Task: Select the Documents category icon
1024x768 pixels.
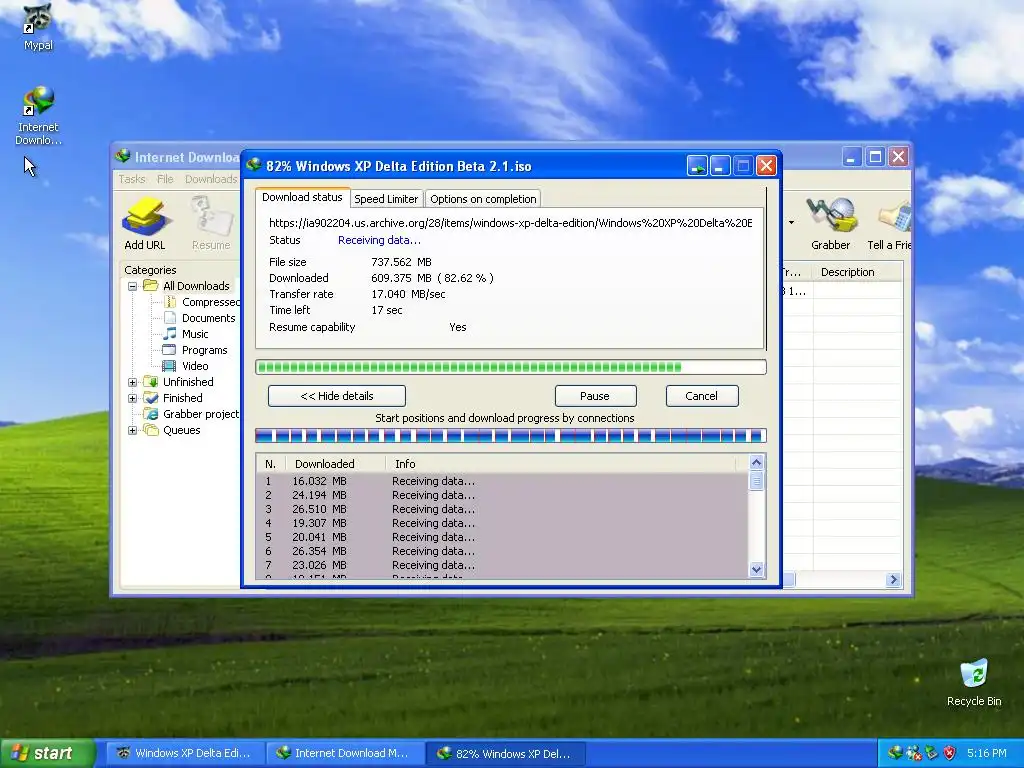Action: (170, 318)
